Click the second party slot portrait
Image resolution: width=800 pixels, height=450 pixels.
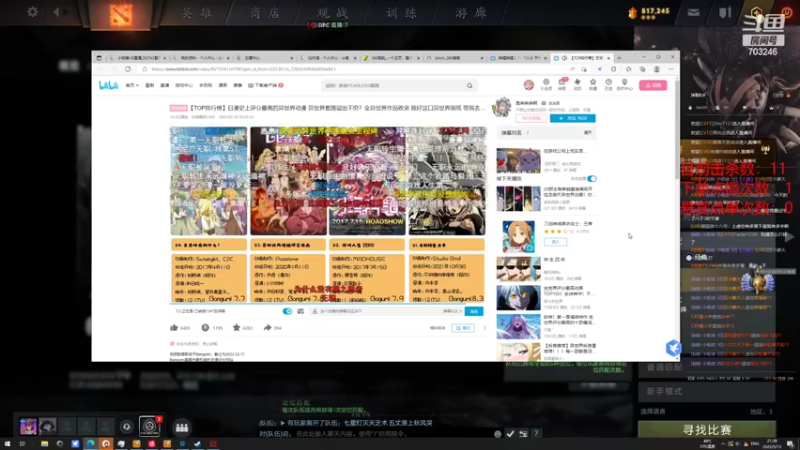coord(47,426)
